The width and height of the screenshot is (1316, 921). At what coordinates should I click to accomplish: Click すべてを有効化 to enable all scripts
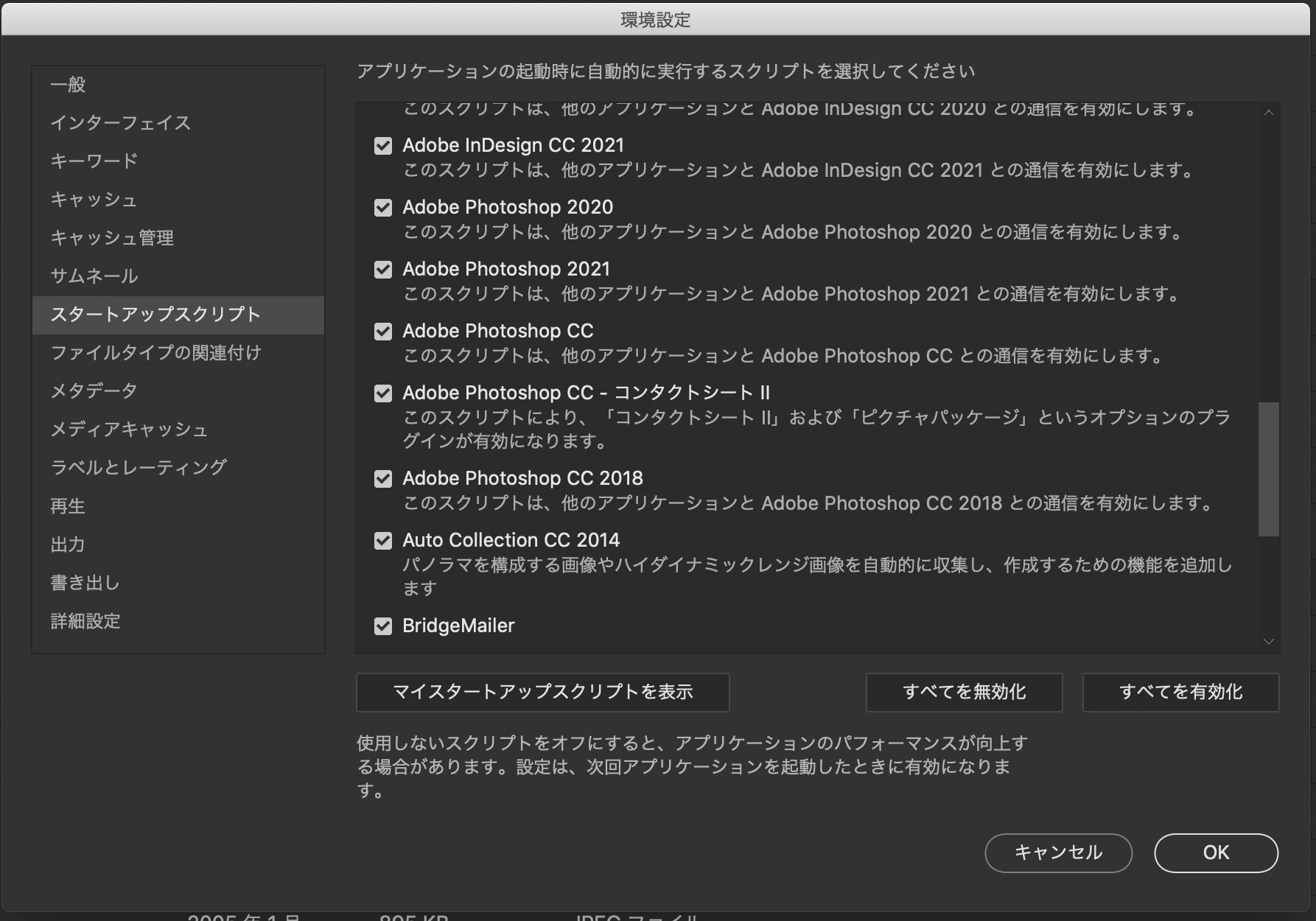click(1181, 692)
